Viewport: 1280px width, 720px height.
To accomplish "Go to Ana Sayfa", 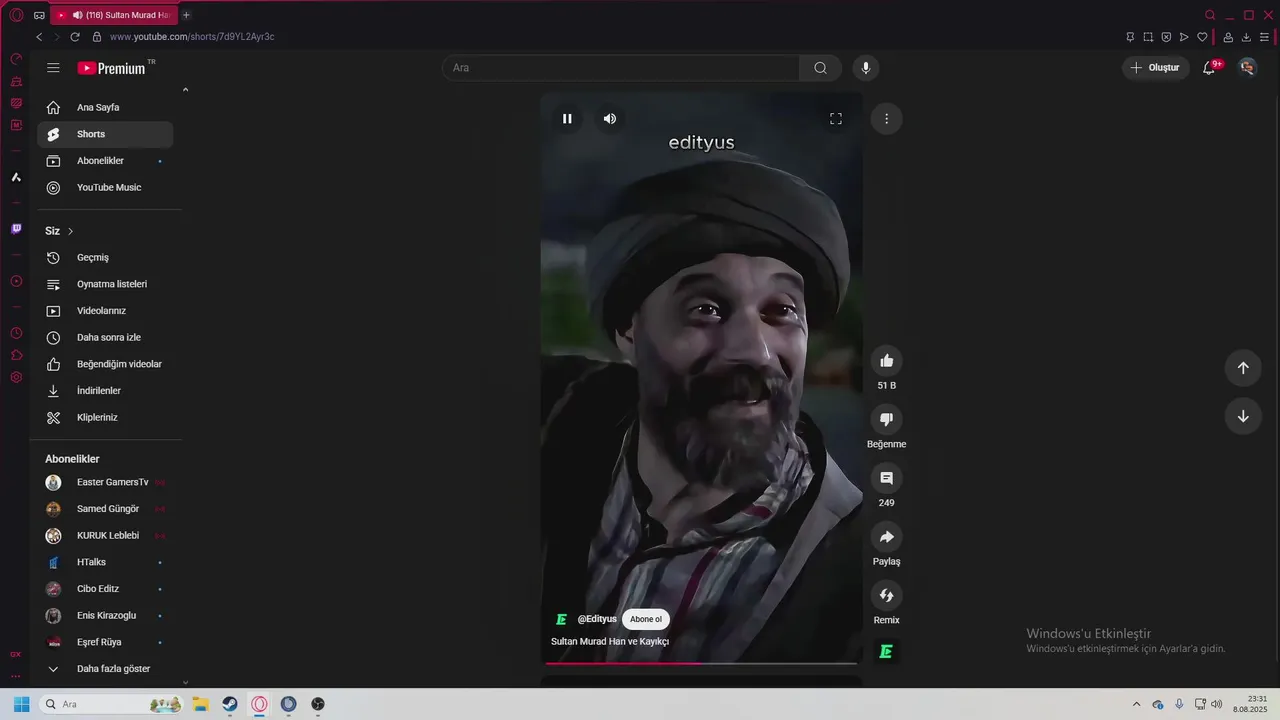I will [x=105, y=107].
